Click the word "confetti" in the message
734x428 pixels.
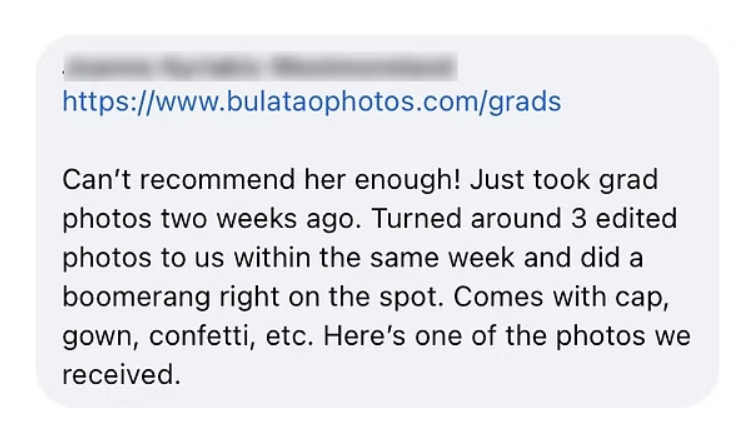click(x=202, y=336)
